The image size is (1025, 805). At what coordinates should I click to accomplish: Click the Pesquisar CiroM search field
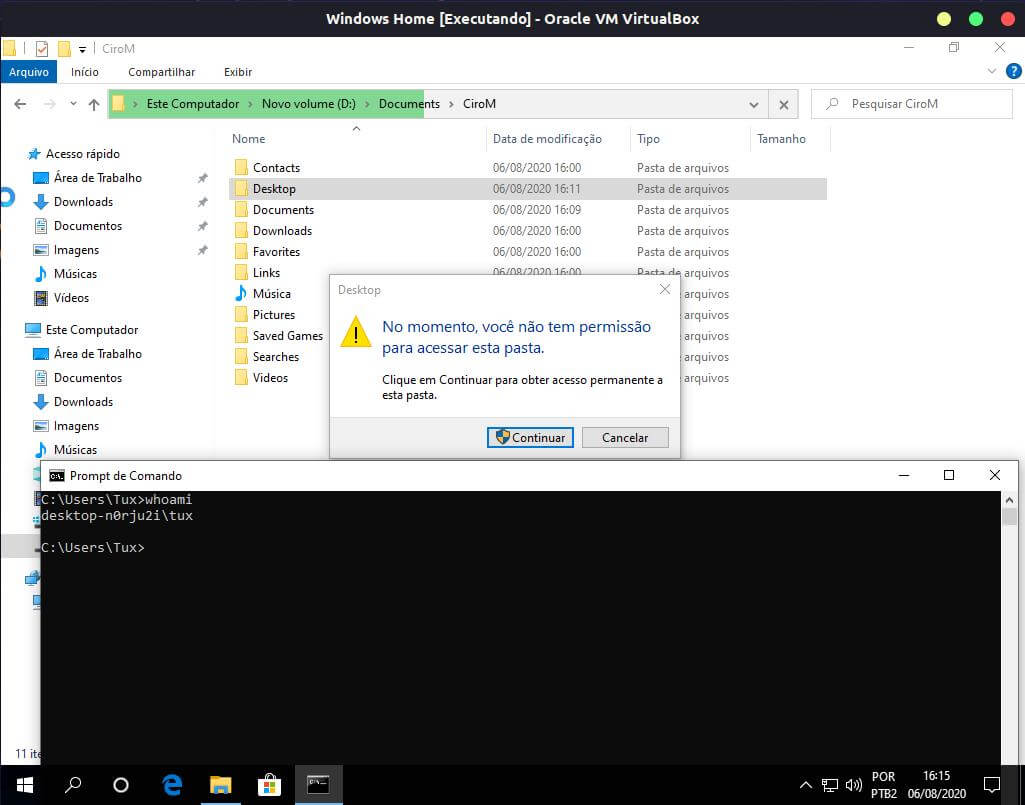point(911,104)
